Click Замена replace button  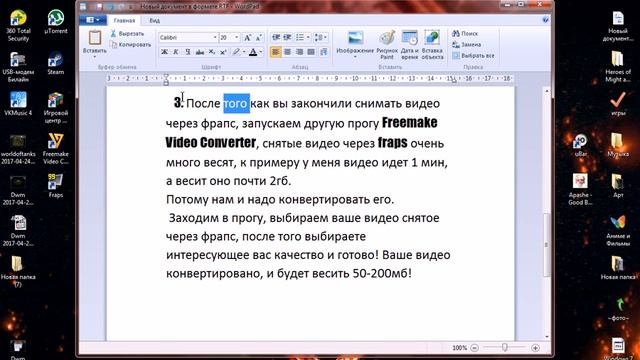pyautogui.click(x=467, y=44)
